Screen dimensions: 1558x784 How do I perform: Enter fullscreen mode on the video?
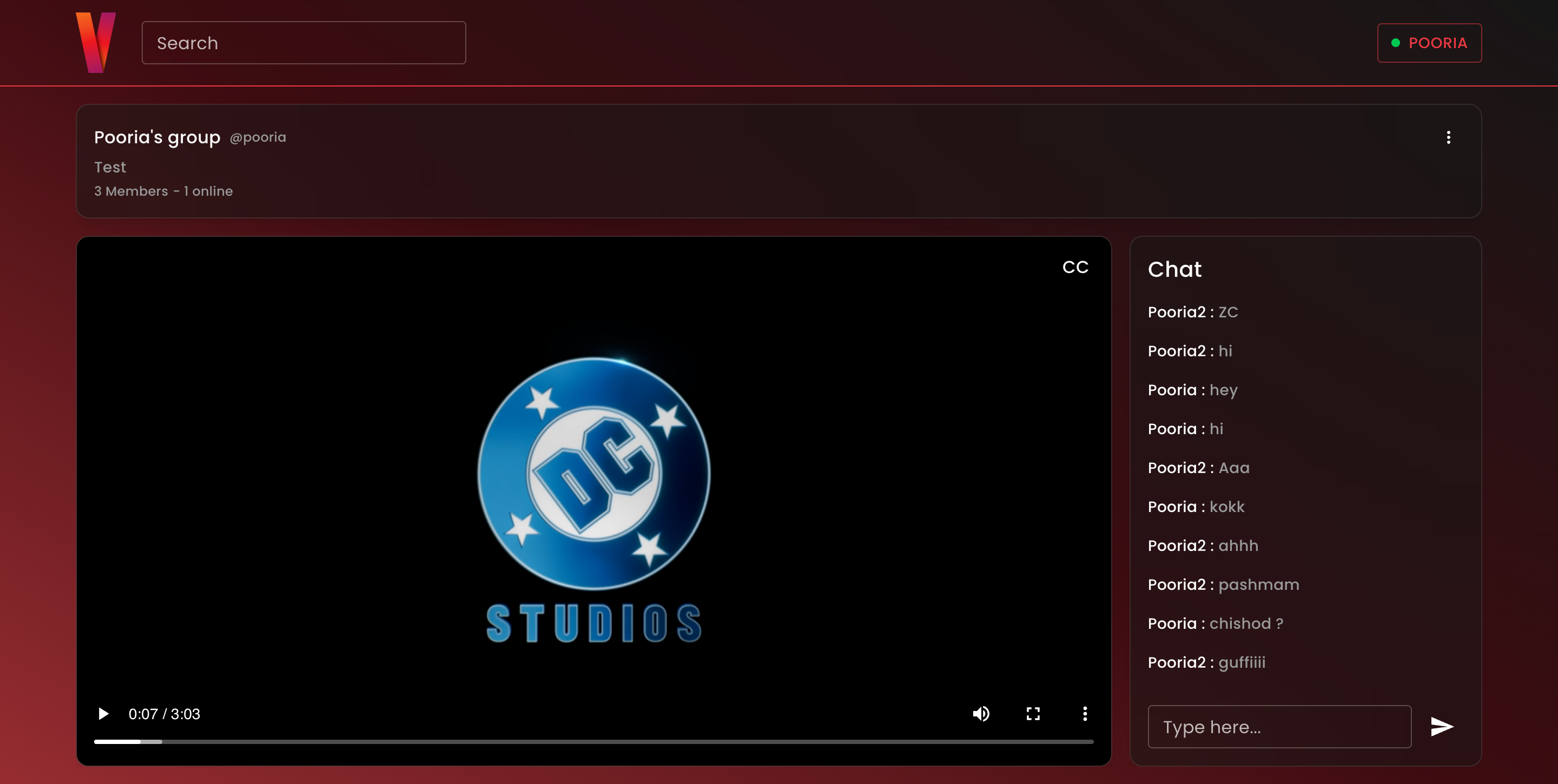pos(1033,714)
